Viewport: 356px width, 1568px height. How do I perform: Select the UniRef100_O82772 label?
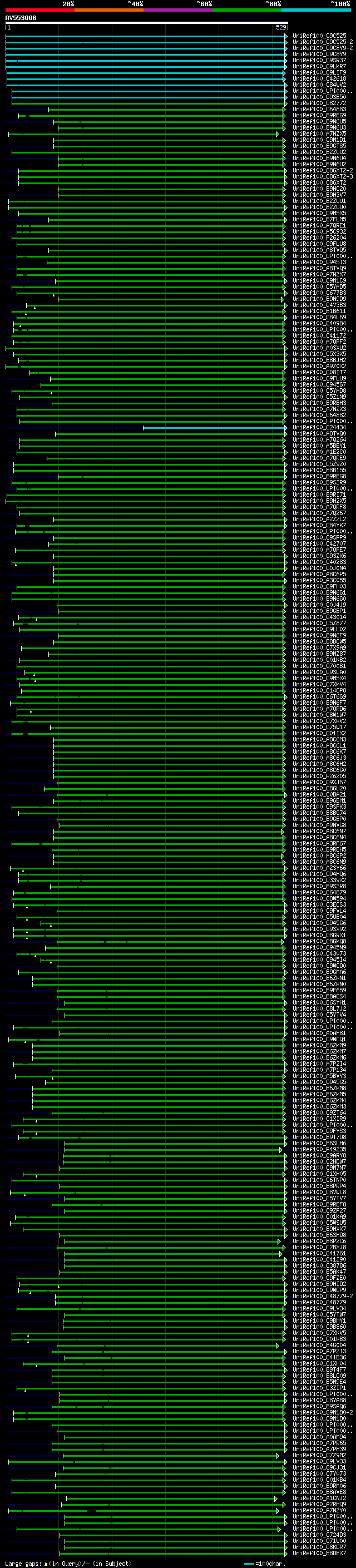tap(319, 103)
